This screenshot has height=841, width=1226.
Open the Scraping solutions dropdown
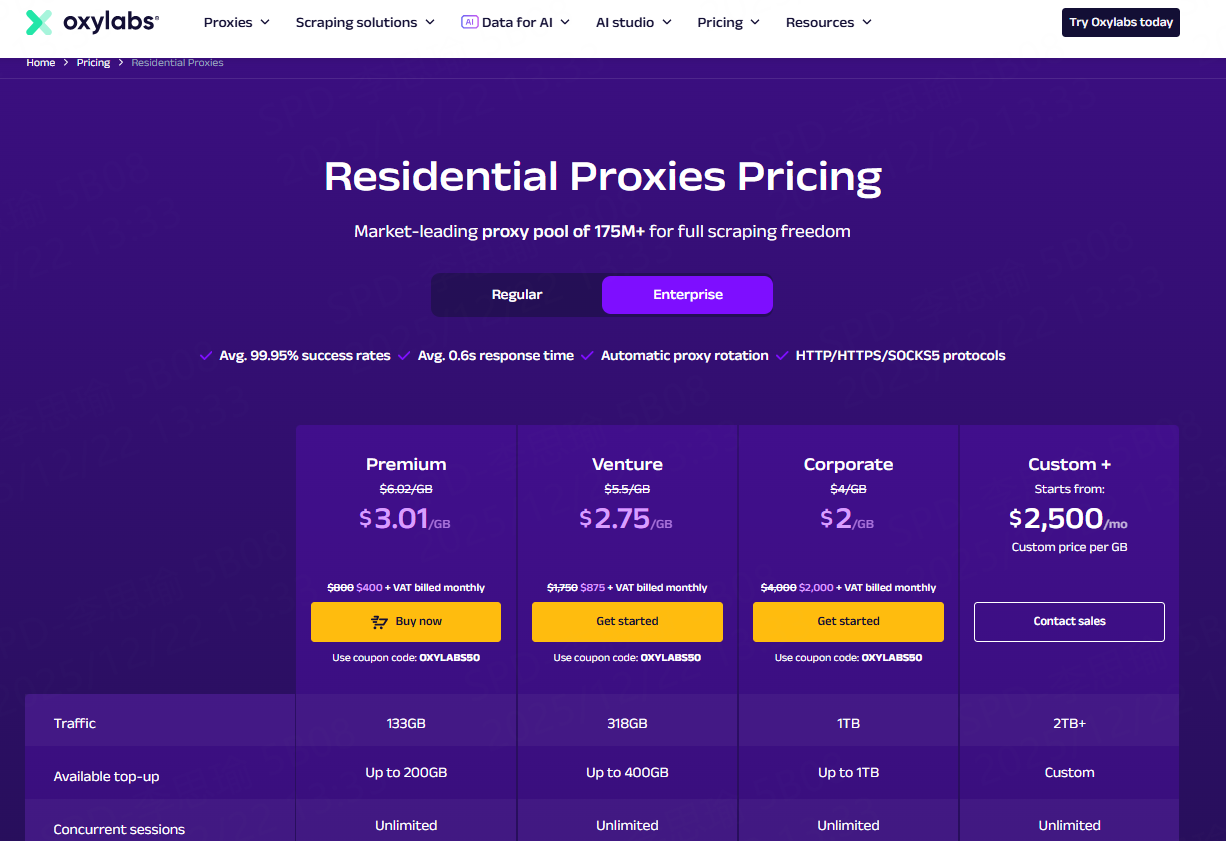(x=365, y=22)
